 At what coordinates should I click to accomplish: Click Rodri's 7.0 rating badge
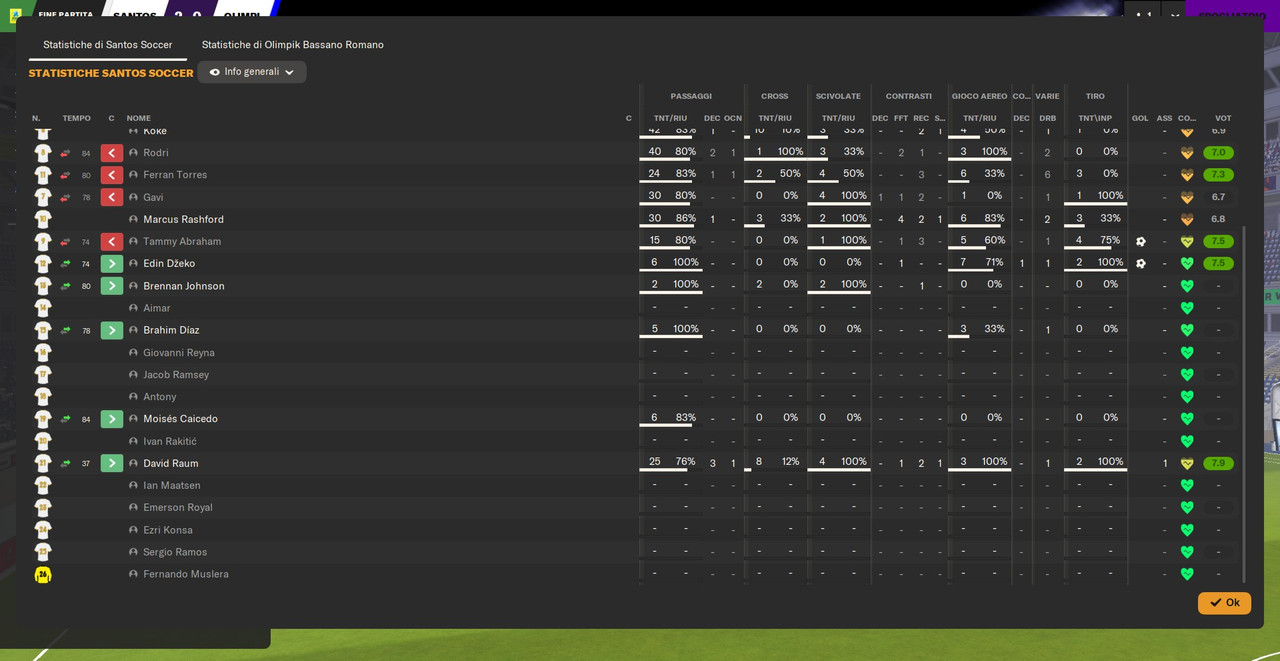[1218, 153]
